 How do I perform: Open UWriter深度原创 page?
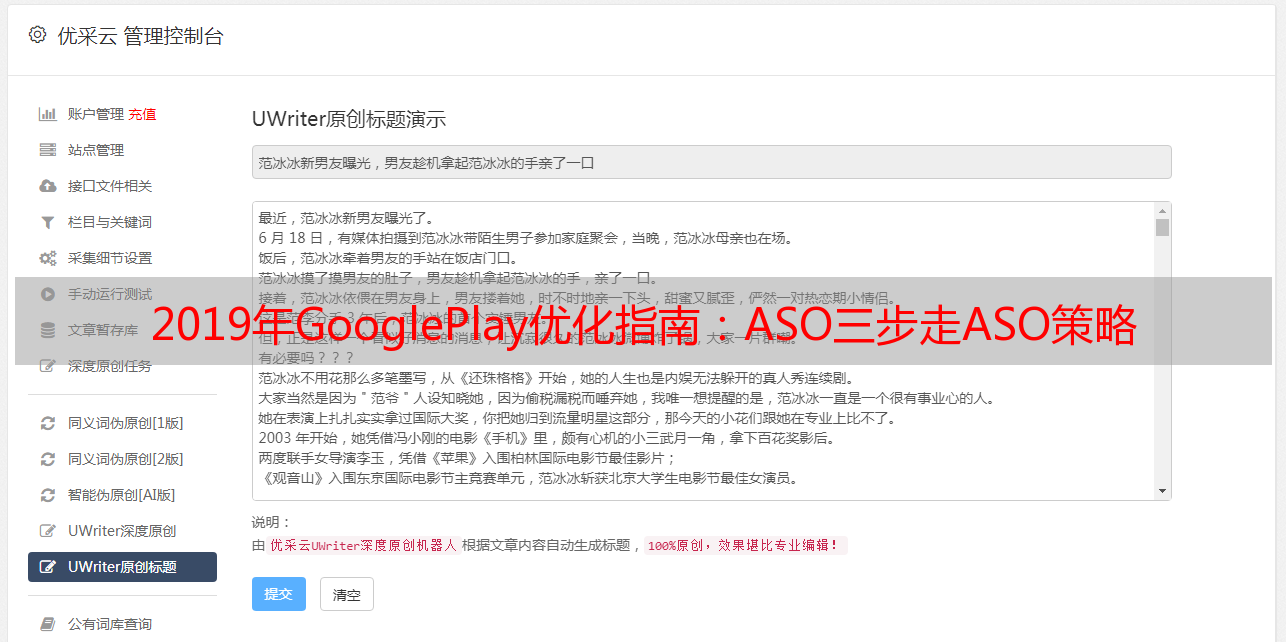click(x=122, y=531)
